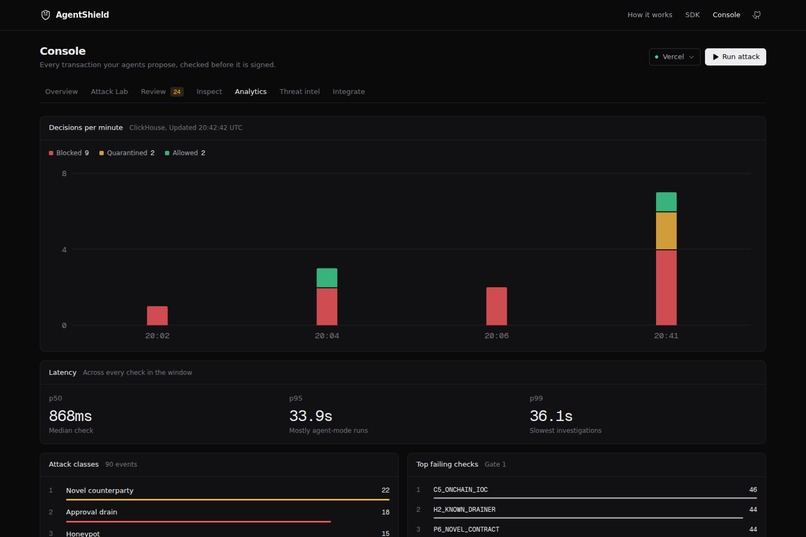Screen dimensions: 806x537
Task: Click the green Allowed legend swatch
Action: [x=167, y=153]
